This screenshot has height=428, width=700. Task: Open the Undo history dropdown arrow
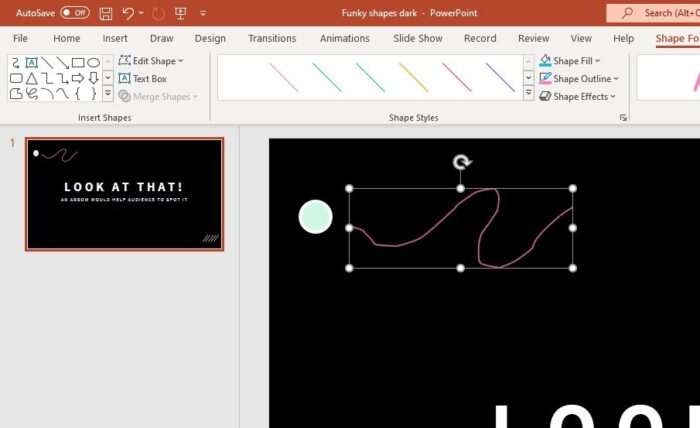coord(142,13)
